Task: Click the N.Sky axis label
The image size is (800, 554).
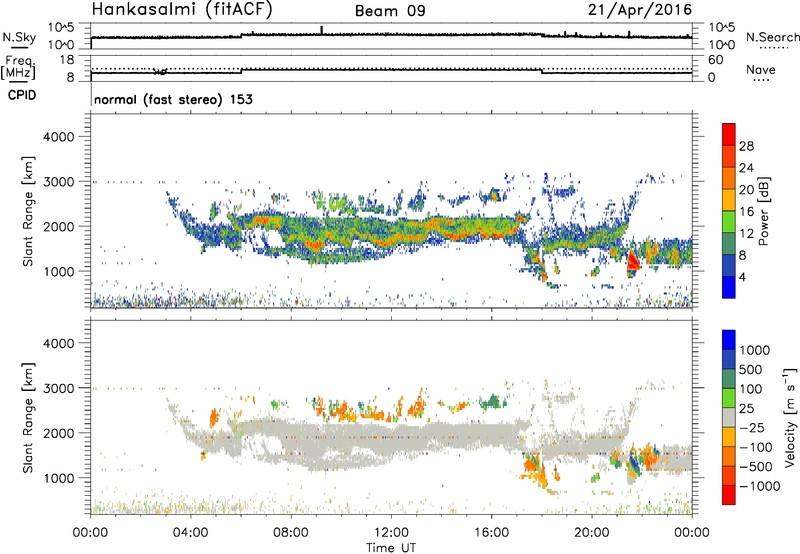Action: tap(19, 37)
